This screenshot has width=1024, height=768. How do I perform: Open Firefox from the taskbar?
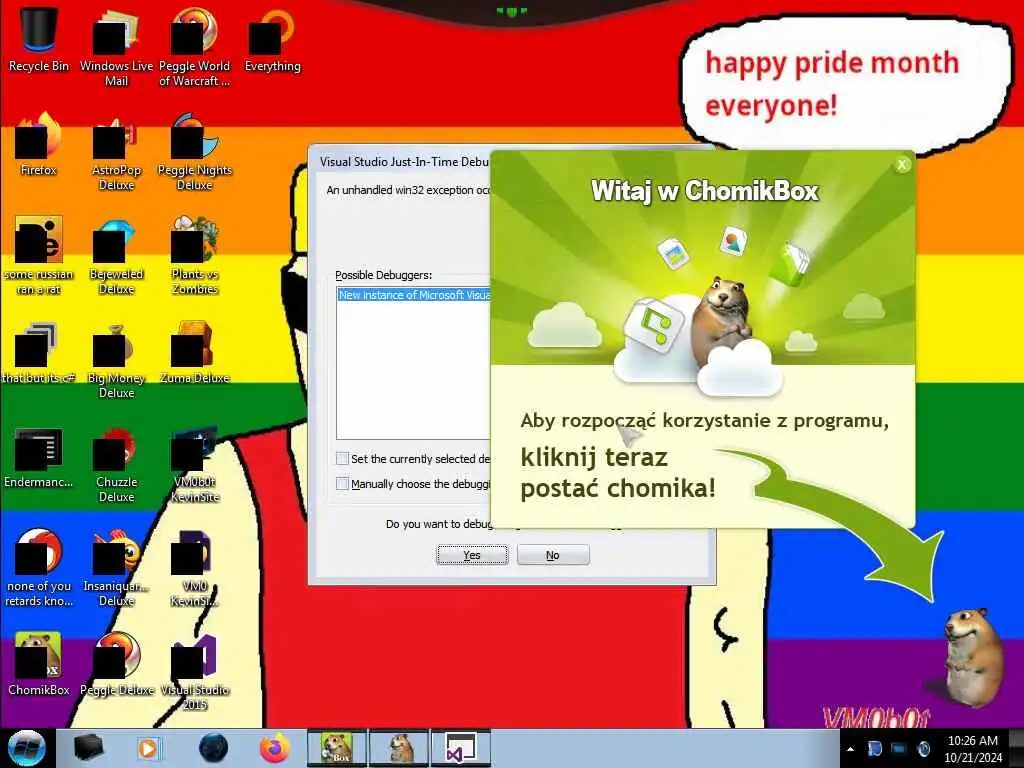pyautogui.click(x=275, y=748)
